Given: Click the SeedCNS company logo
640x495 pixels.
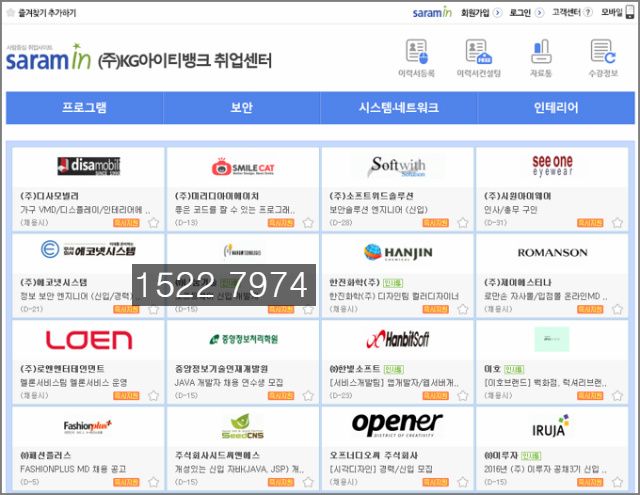Looking at the screenshot, I should [x=242, y=426].
